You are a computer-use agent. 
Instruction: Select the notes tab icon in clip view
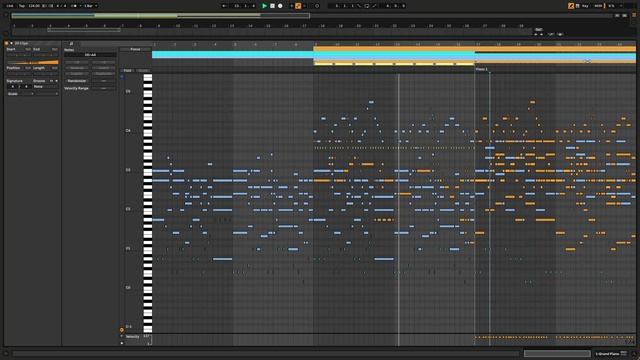tap(71, 43)
